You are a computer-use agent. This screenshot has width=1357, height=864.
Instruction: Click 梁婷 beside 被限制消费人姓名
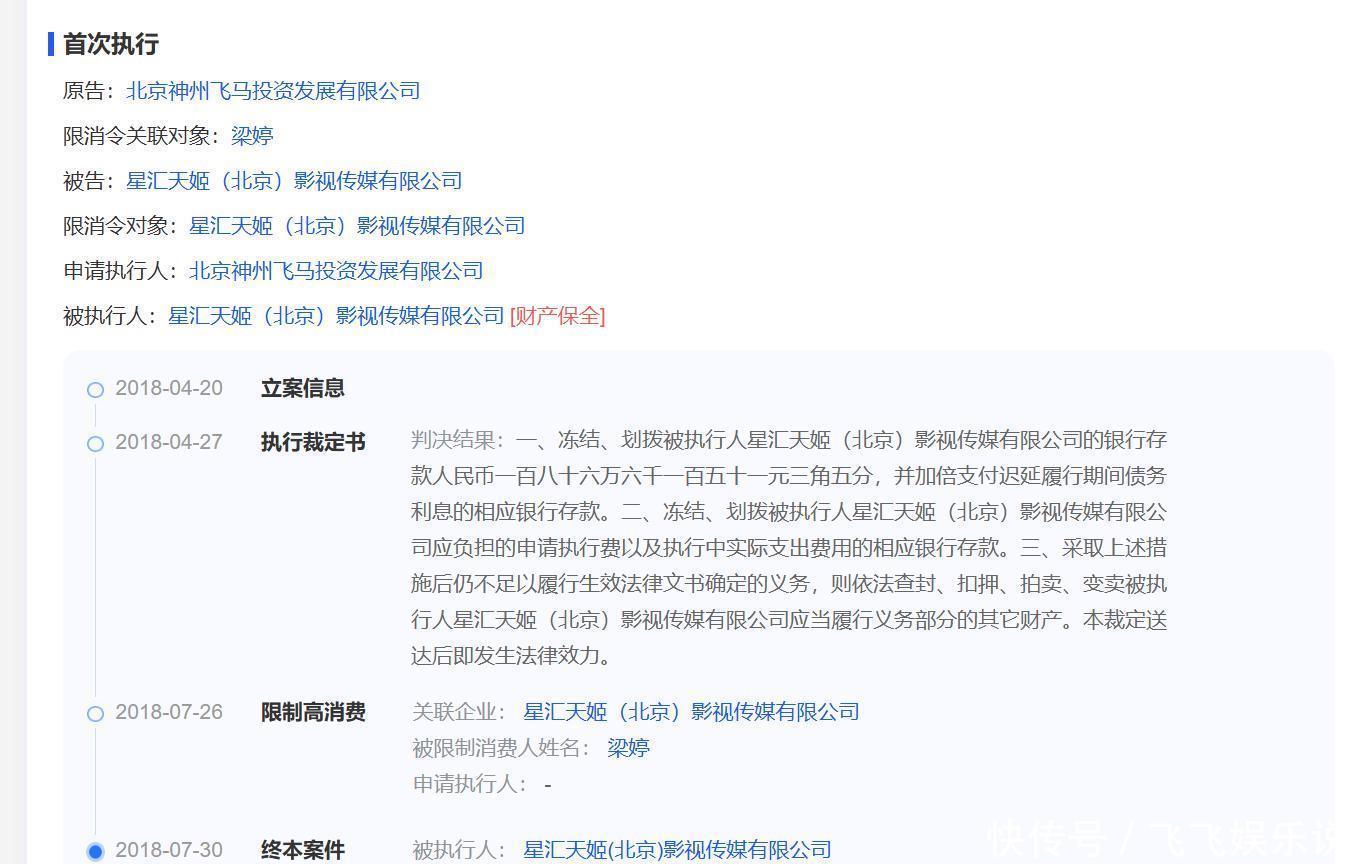tap(628, 748)
